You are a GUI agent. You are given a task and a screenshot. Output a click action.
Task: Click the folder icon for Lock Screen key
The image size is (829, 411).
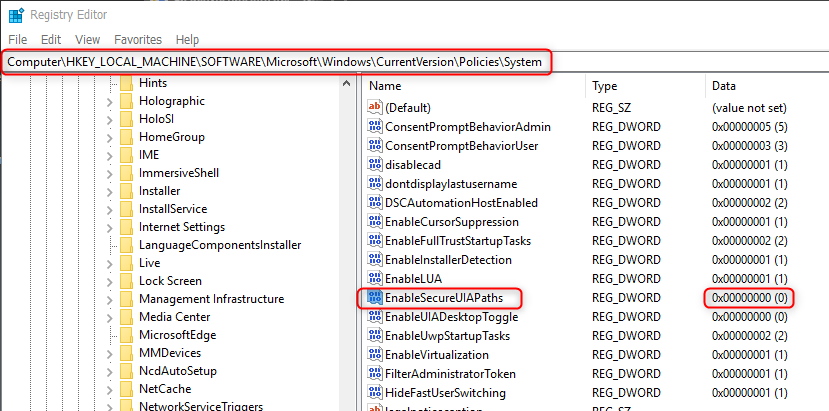[x=126, y=281]
